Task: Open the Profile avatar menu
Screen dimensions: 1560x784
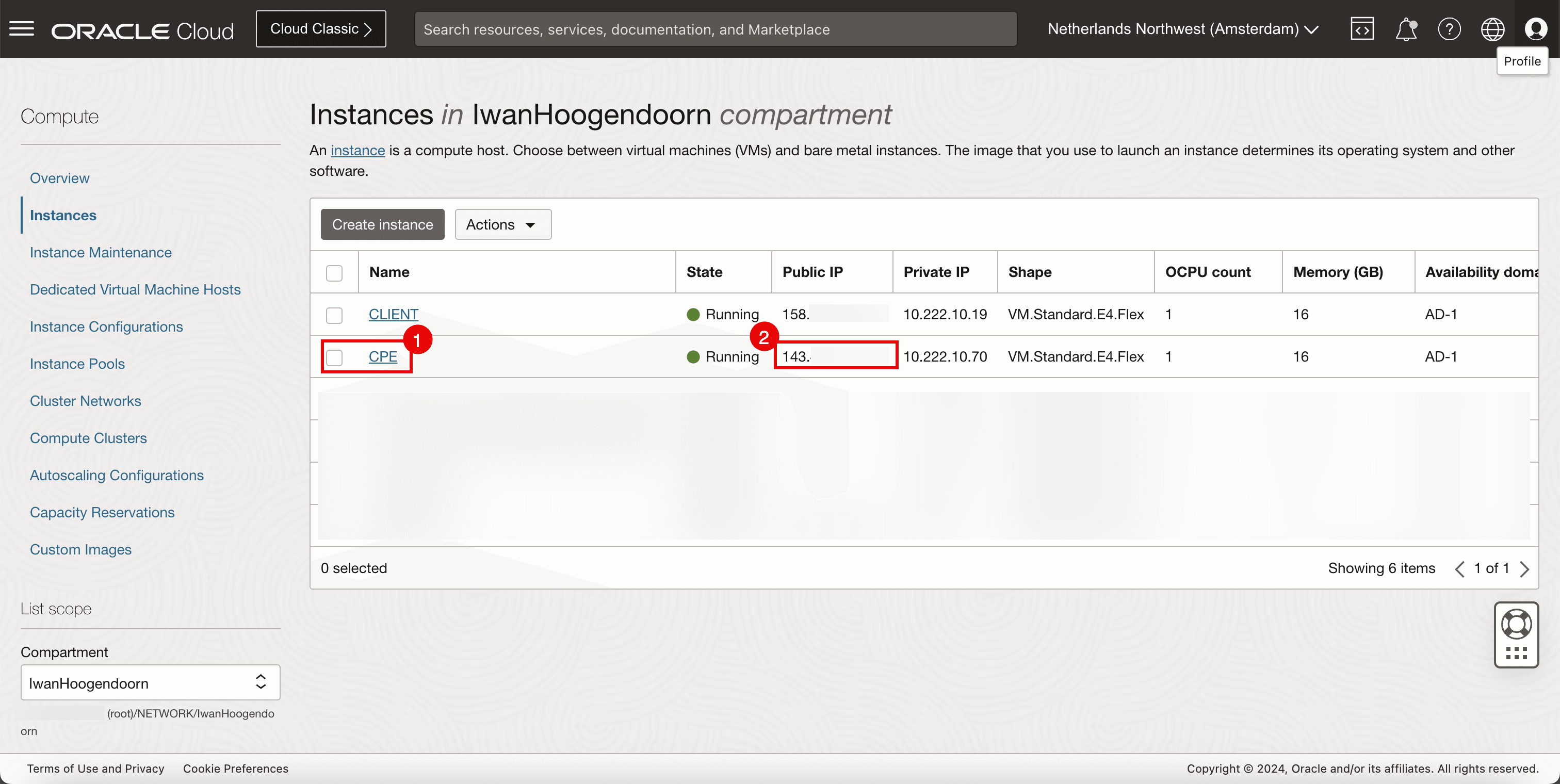Action: coord(1535,28)
